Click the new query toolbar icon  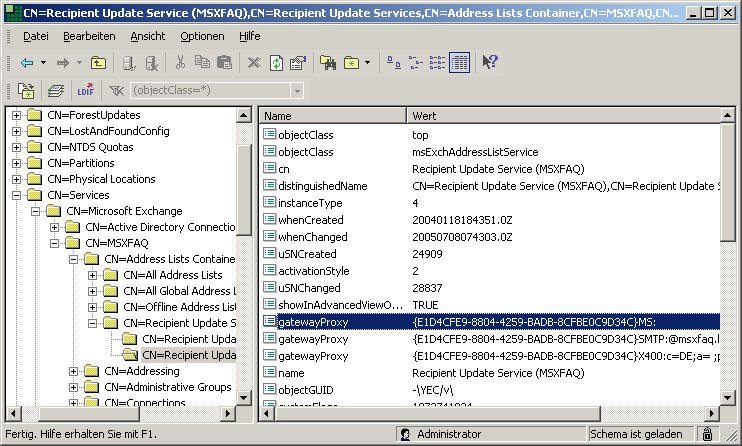click(x=26, y=90)
